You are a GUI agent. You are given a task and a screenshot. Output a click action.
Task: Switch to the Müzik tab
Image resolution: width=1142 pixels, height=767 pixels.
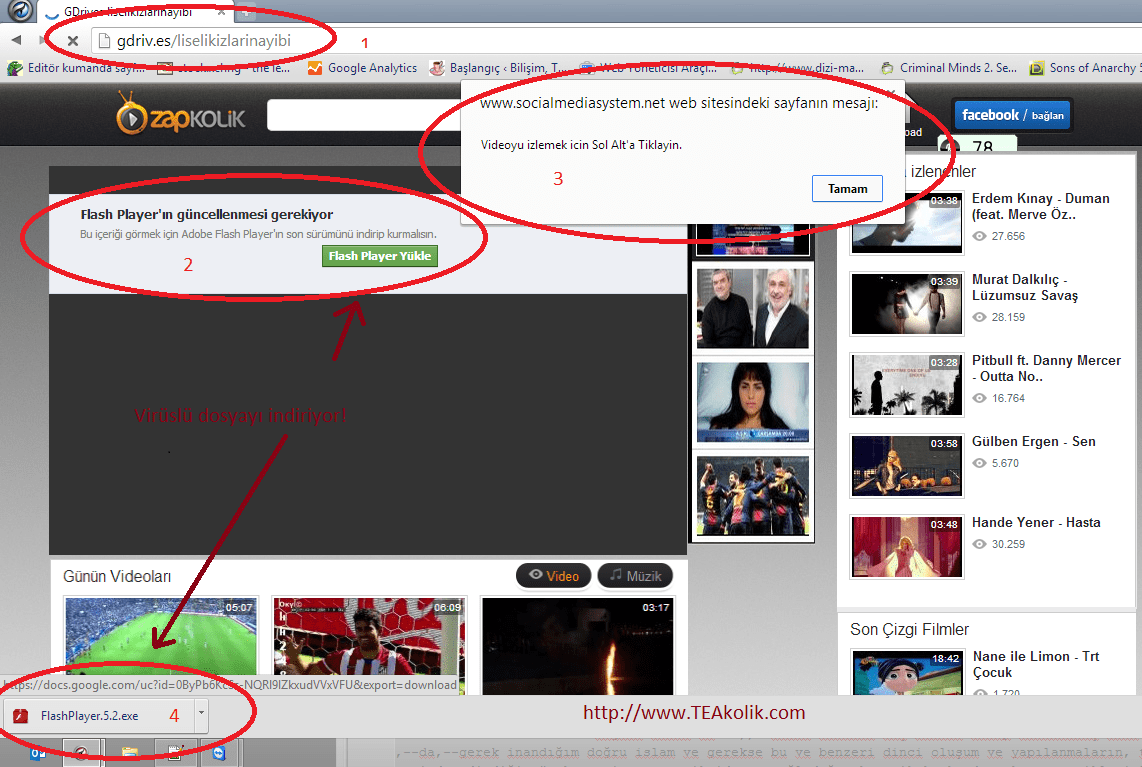635,575
